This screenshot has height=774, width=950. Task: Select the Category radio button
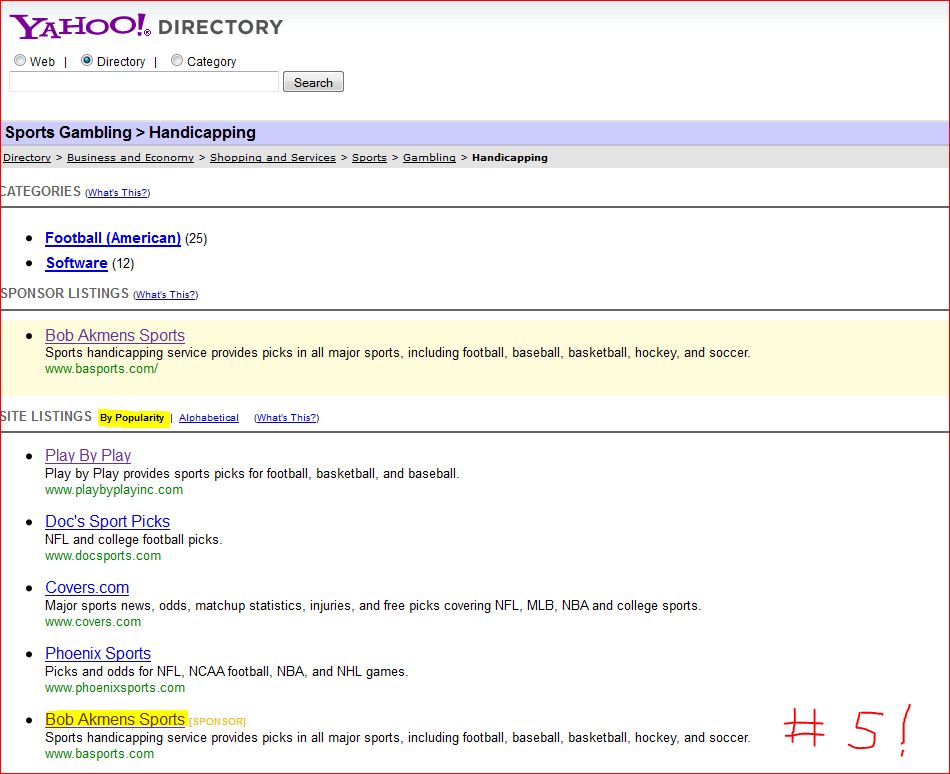coord(177,61)
